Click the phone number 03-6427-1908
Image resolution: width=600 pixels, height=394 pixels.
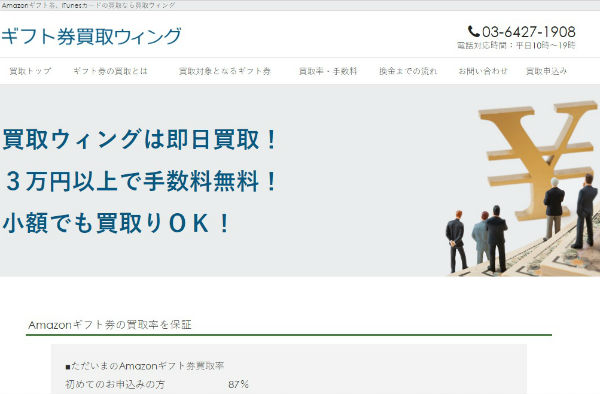pyautogui.click(x=529, y=32)
